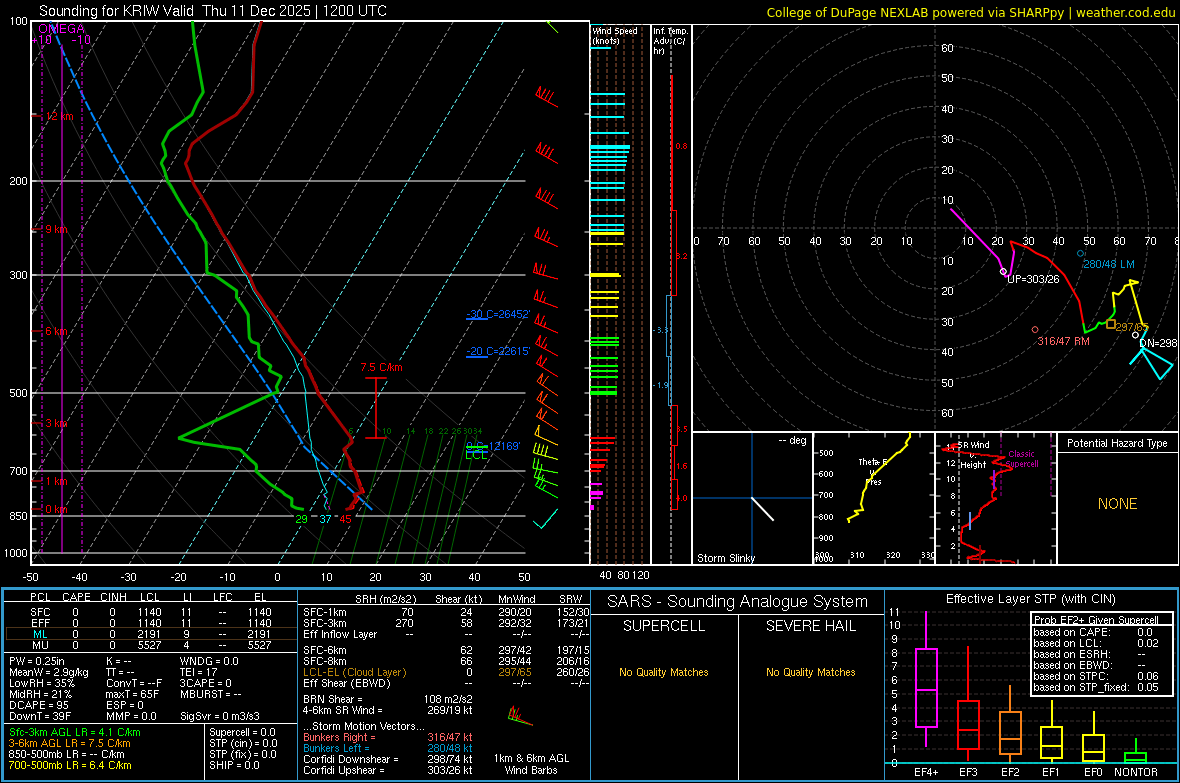
Task: Click the Corfidi Downshear = row
Action: coord(388,760)
